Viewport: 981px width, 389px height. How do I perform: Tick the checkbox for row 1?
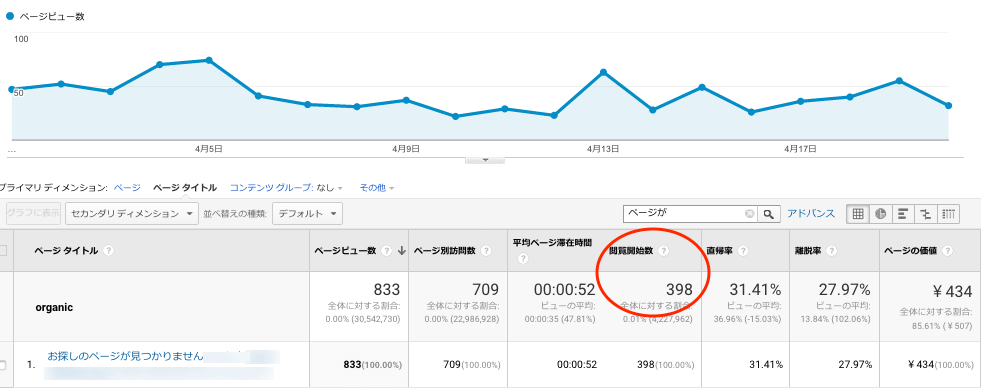pos(3,365)
